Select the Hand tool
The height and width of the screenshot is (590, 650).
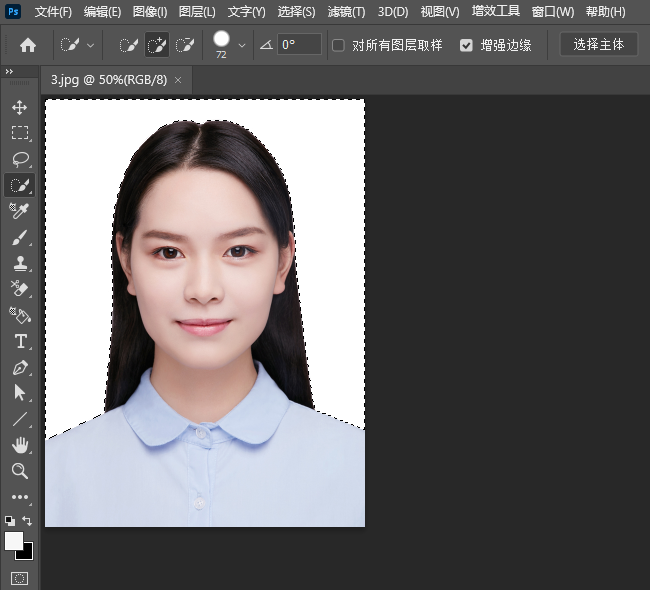click(20, 445)
